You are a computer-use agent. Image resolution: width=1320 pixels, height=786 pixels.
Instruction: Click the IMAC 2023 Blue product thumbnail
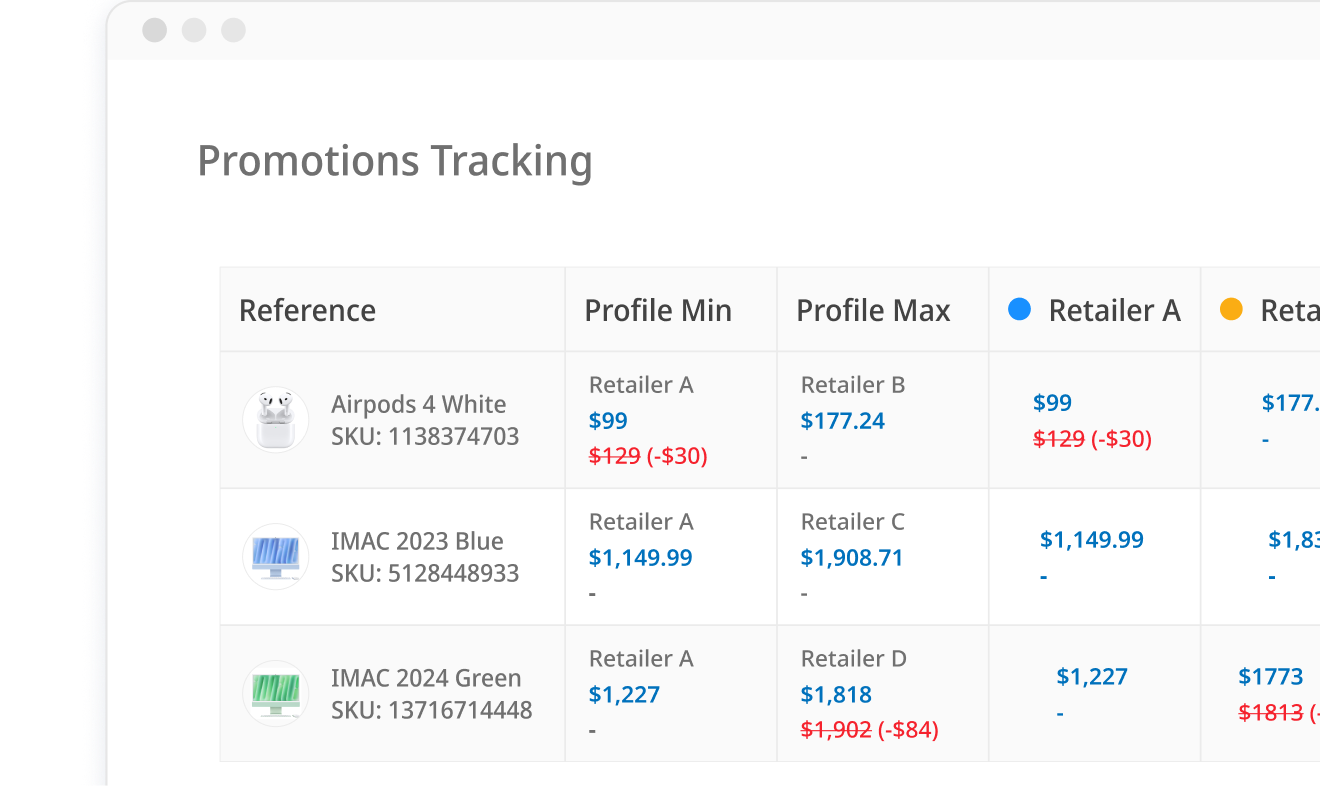coord(275,557)
